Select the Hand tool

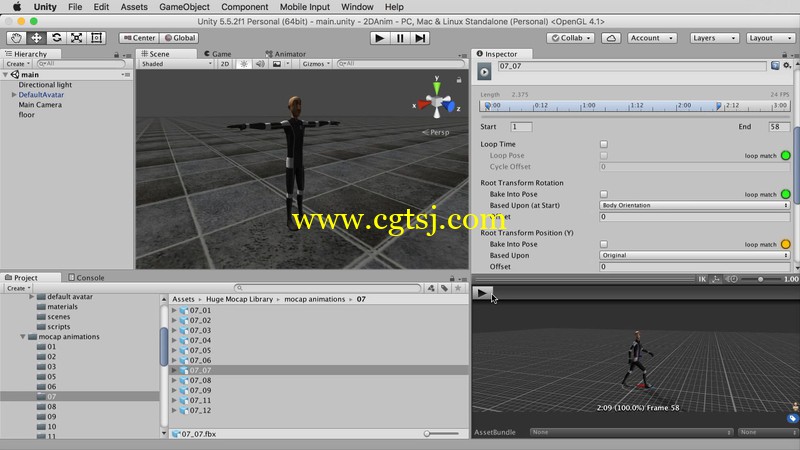tap(16, 38)
